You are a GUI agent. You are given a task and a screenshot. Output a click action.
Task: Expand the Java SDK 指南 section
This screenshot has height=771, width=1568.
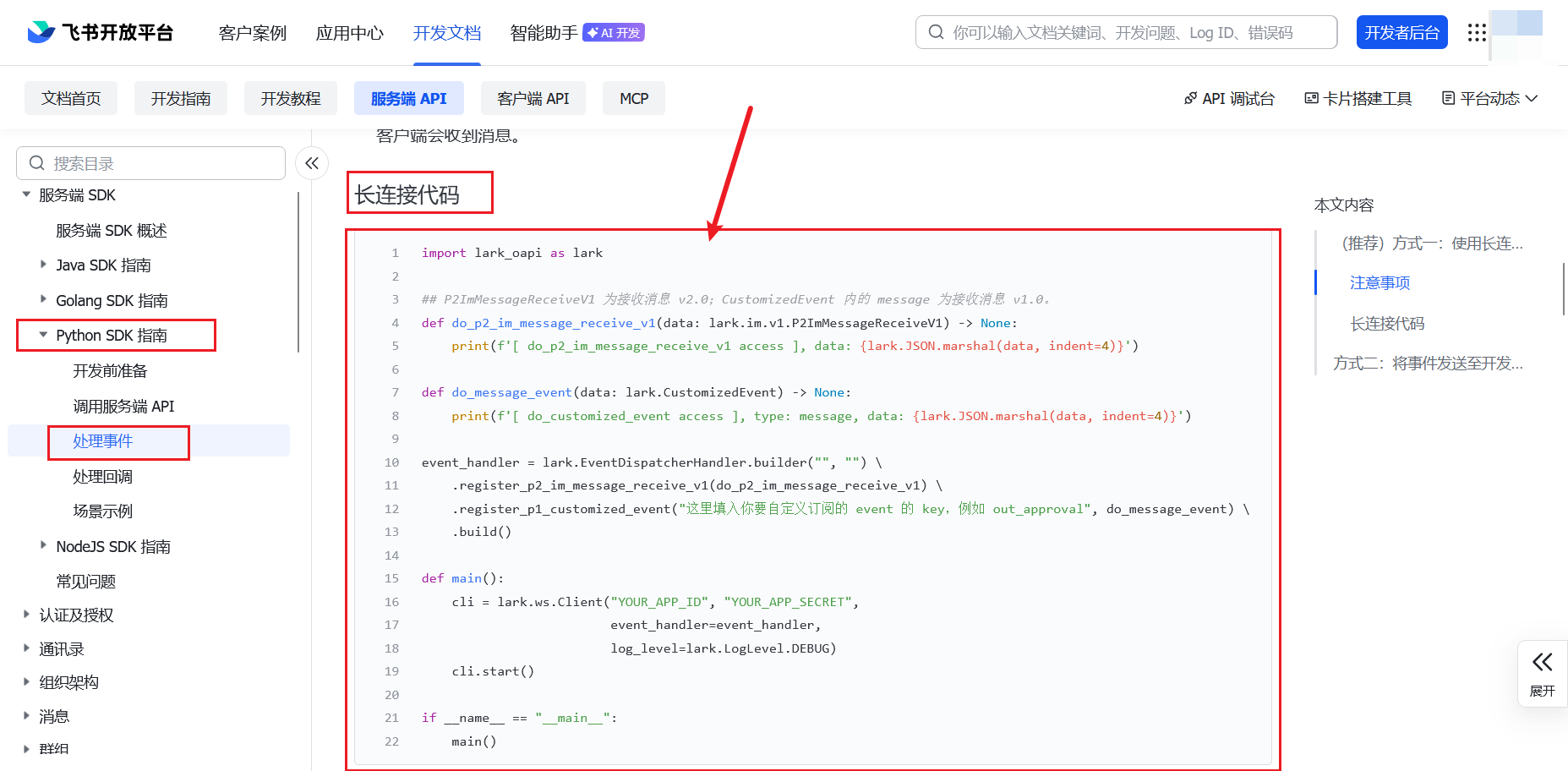[44, 265]
